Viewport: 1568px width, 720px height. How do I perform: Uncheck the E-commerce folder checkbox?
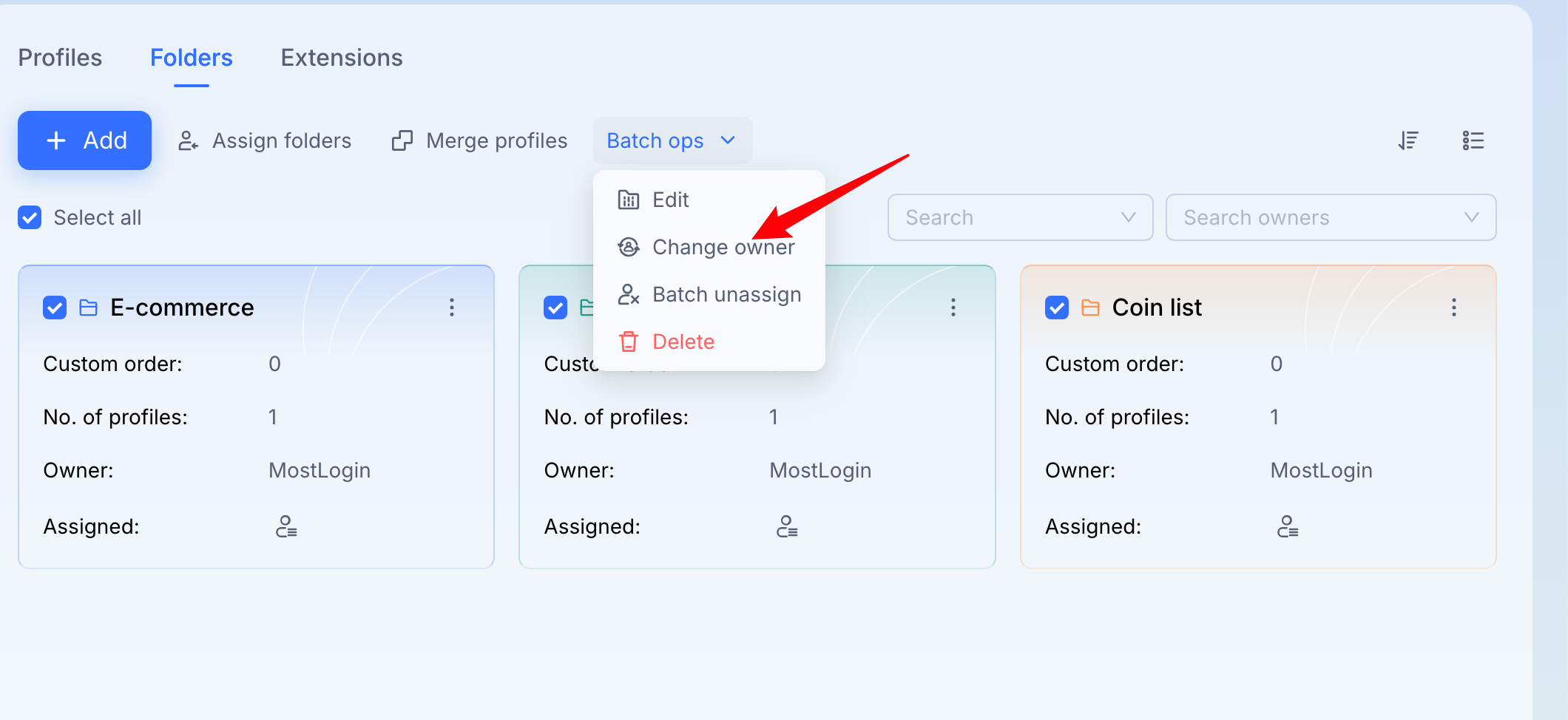pyautogui.click(x=55, y=308)
